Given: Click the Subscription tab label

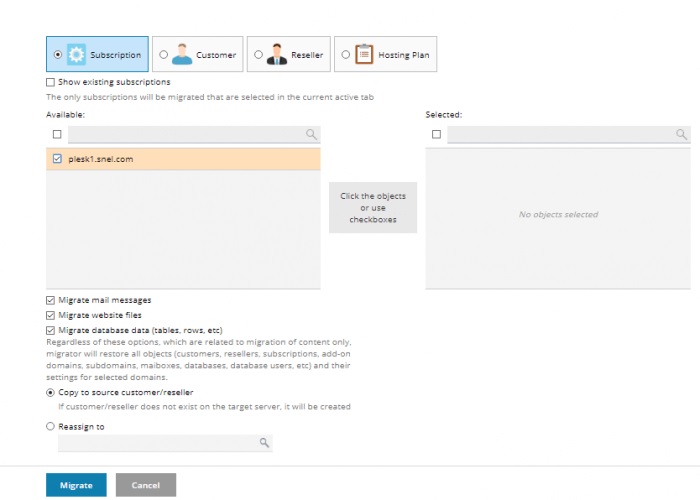Looking at the screenshot, I should 116,55.
